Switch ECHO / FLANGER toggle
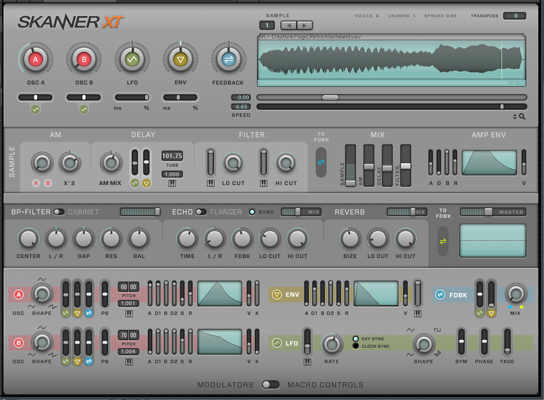 (x=201, y=212)
